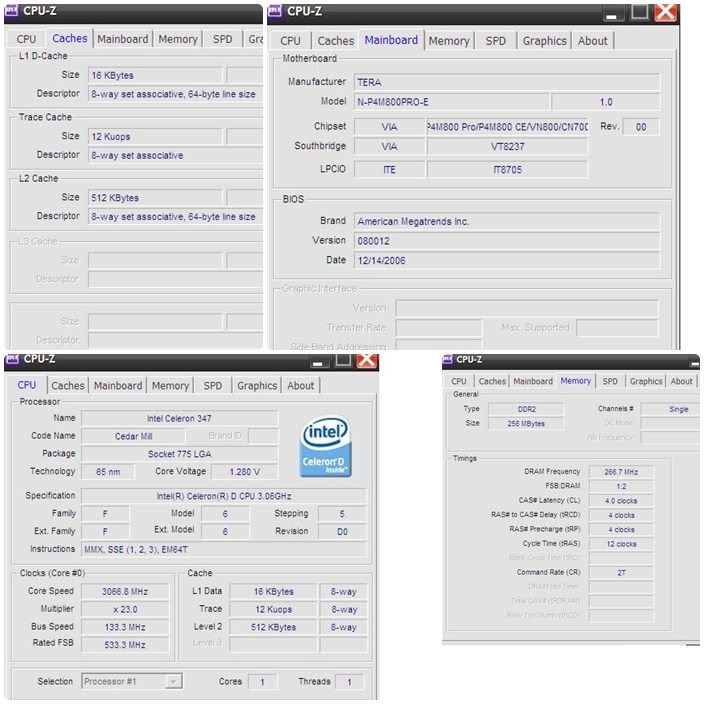Screen dimensions: 704x704
Task: Open SPD tab in Memory window
Action: tap(610, 381)
